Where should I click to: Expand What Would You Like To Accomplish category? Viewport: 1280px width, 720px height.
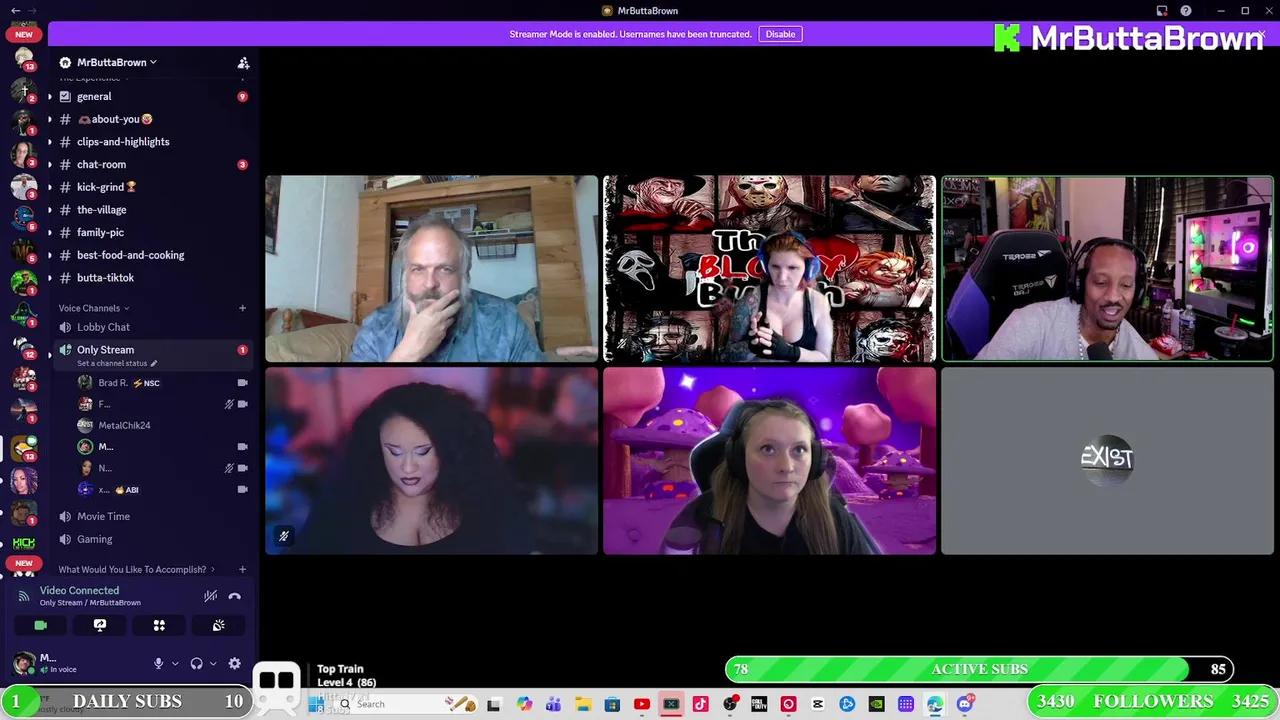tap(136, 569)
